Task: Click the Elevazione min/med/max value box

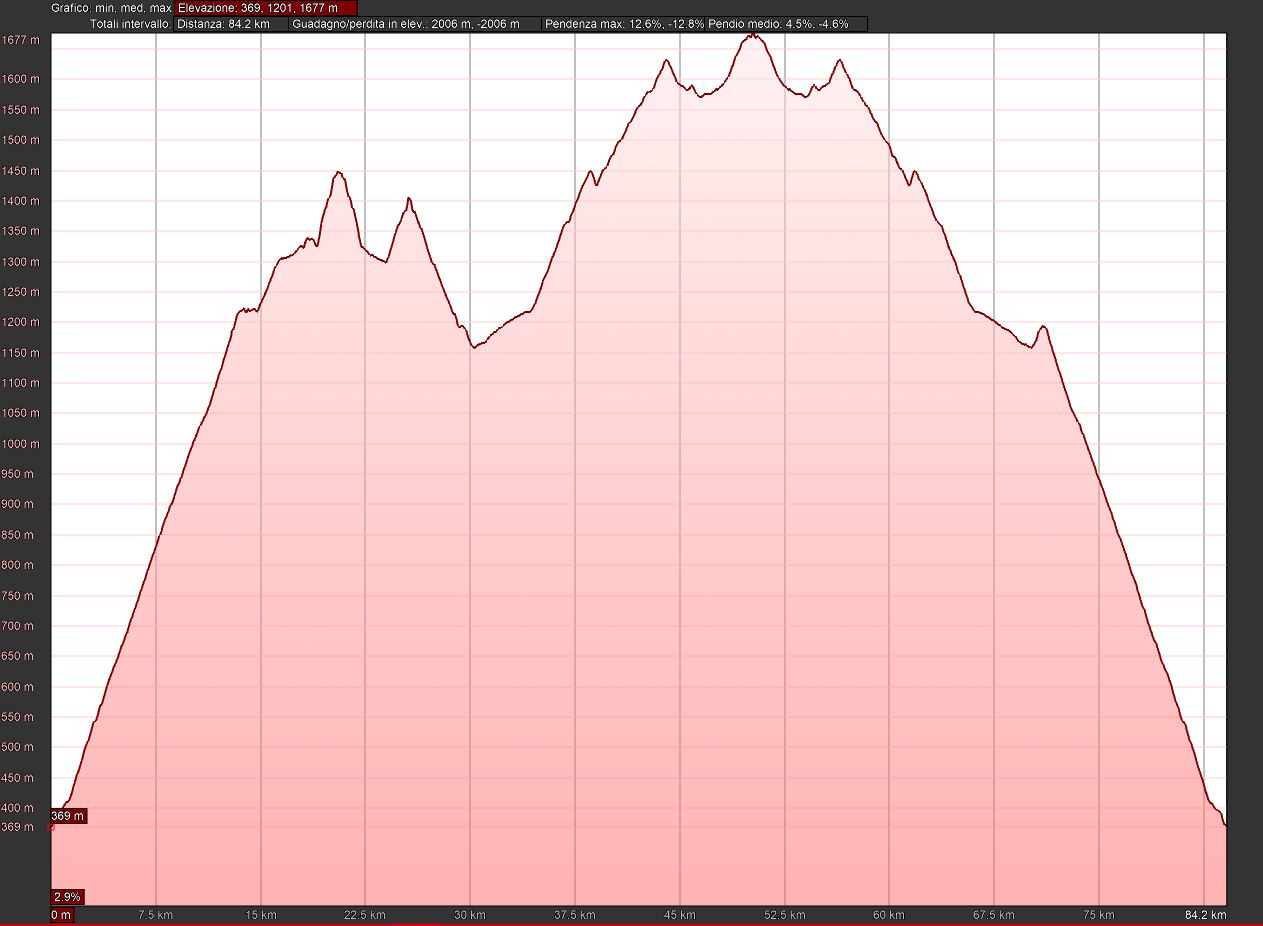Action: 265,8
